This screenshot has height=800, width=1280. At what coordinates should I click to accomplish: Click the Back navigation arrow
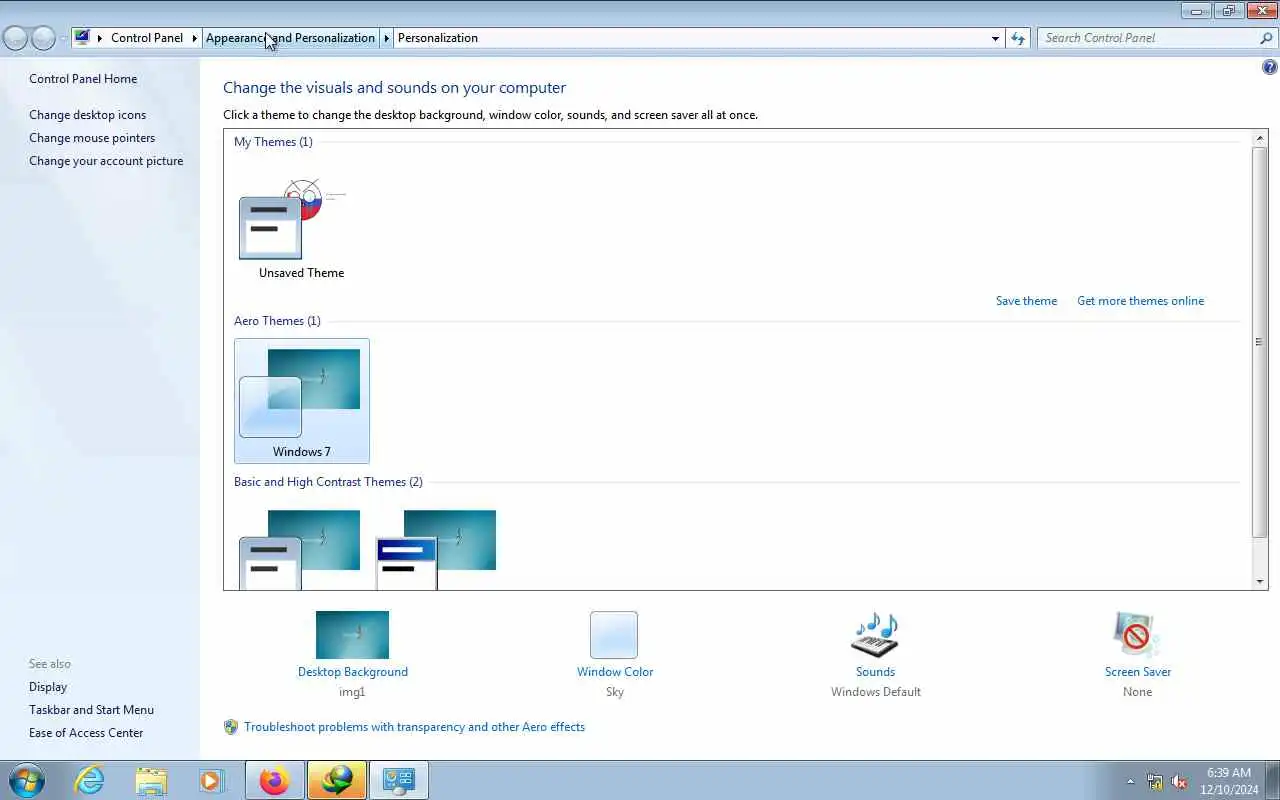[x=15, y=38]
